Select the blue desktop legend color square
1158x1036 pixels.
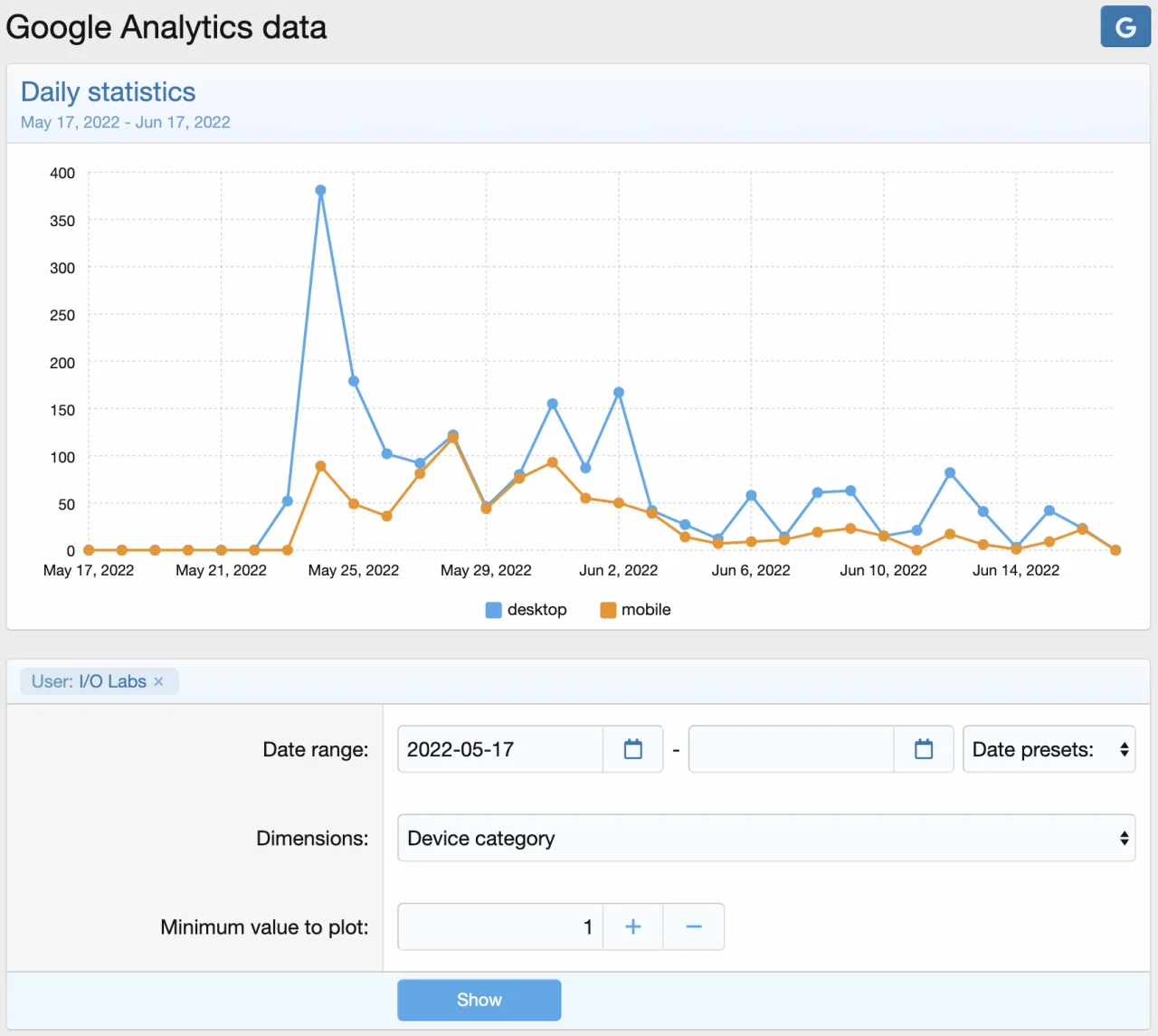[x=494, y=610]
